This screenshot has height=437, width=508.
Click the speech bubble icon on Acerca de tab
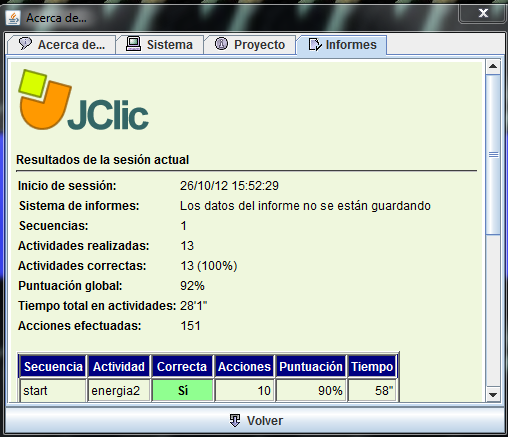[x=25, y=44]
